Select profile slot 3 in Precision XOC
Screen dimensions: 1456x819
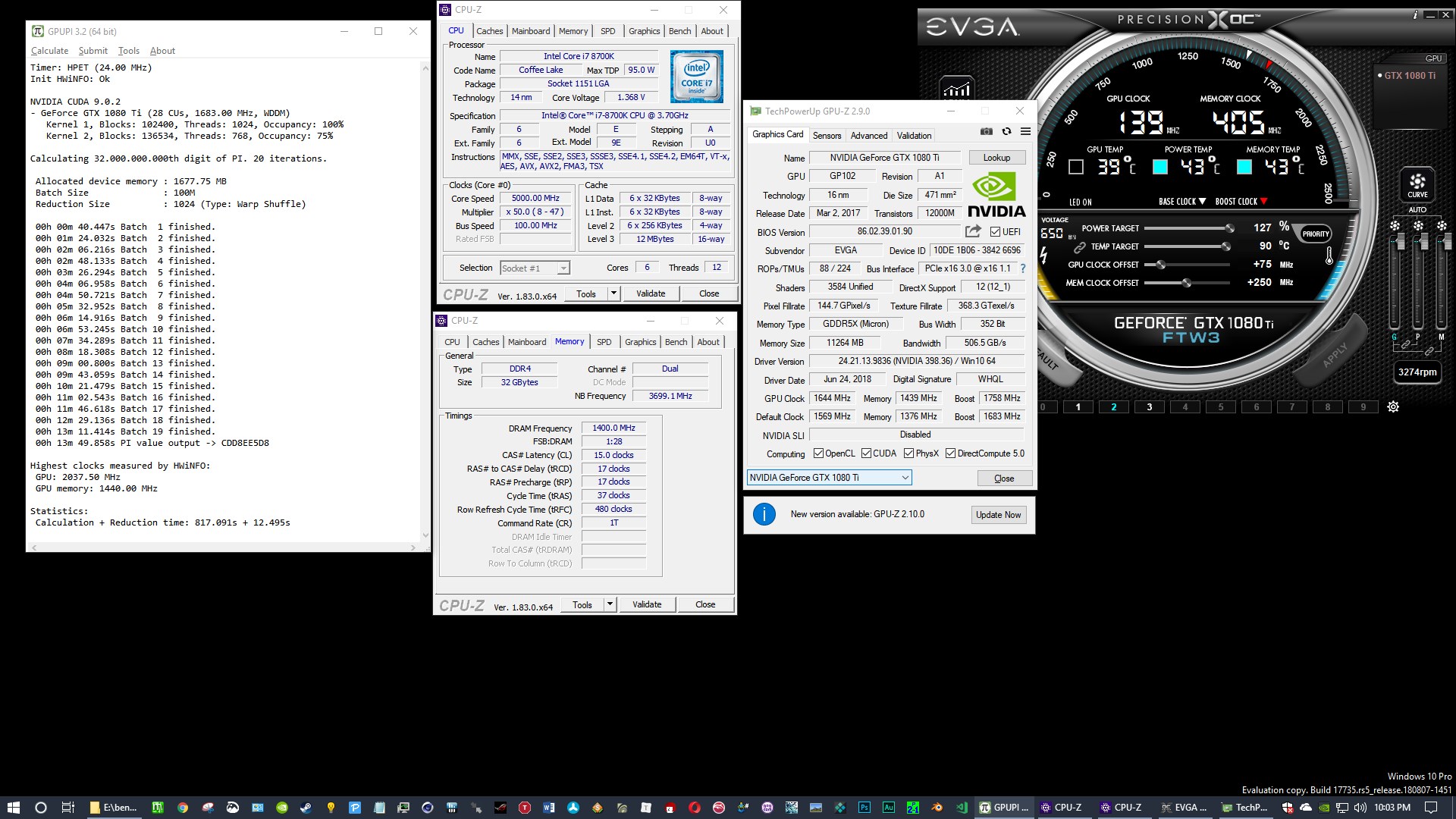[1150, 407]
